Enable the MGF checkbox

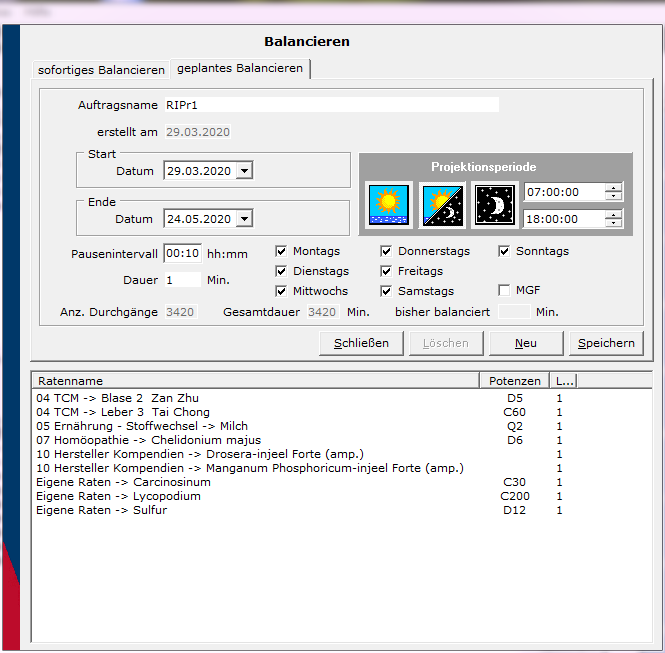click(504, 290)
